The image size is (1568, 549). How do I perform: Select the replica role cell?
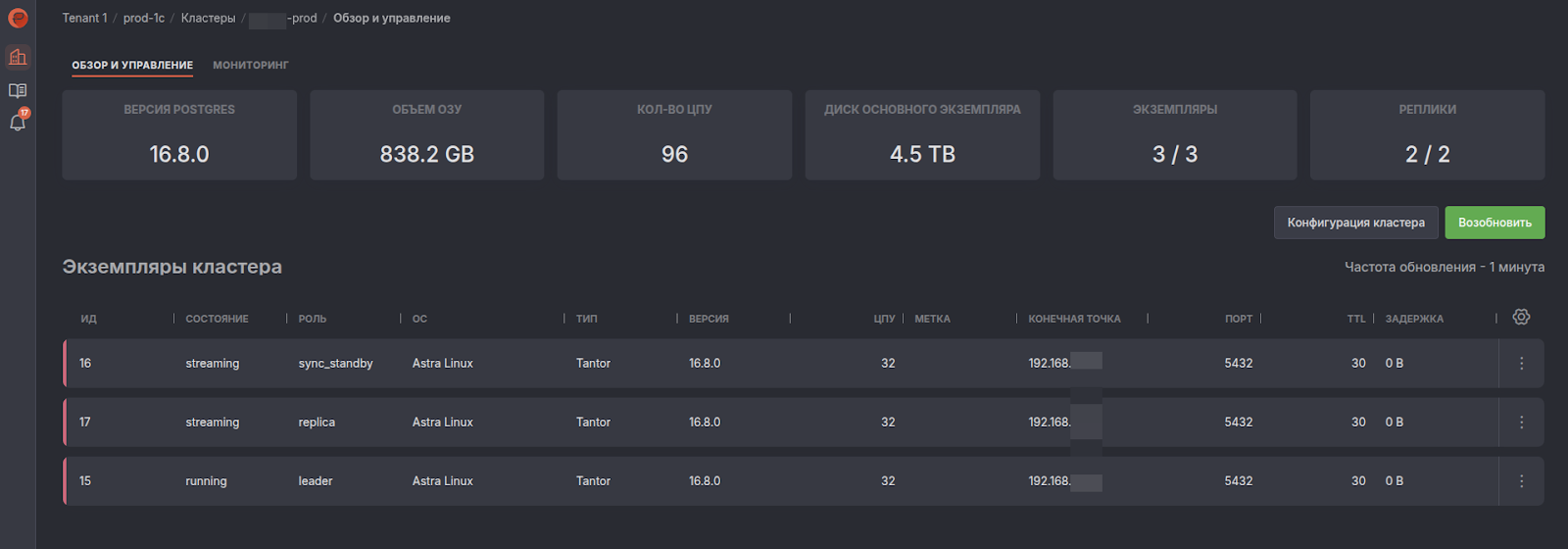point(317,423)
